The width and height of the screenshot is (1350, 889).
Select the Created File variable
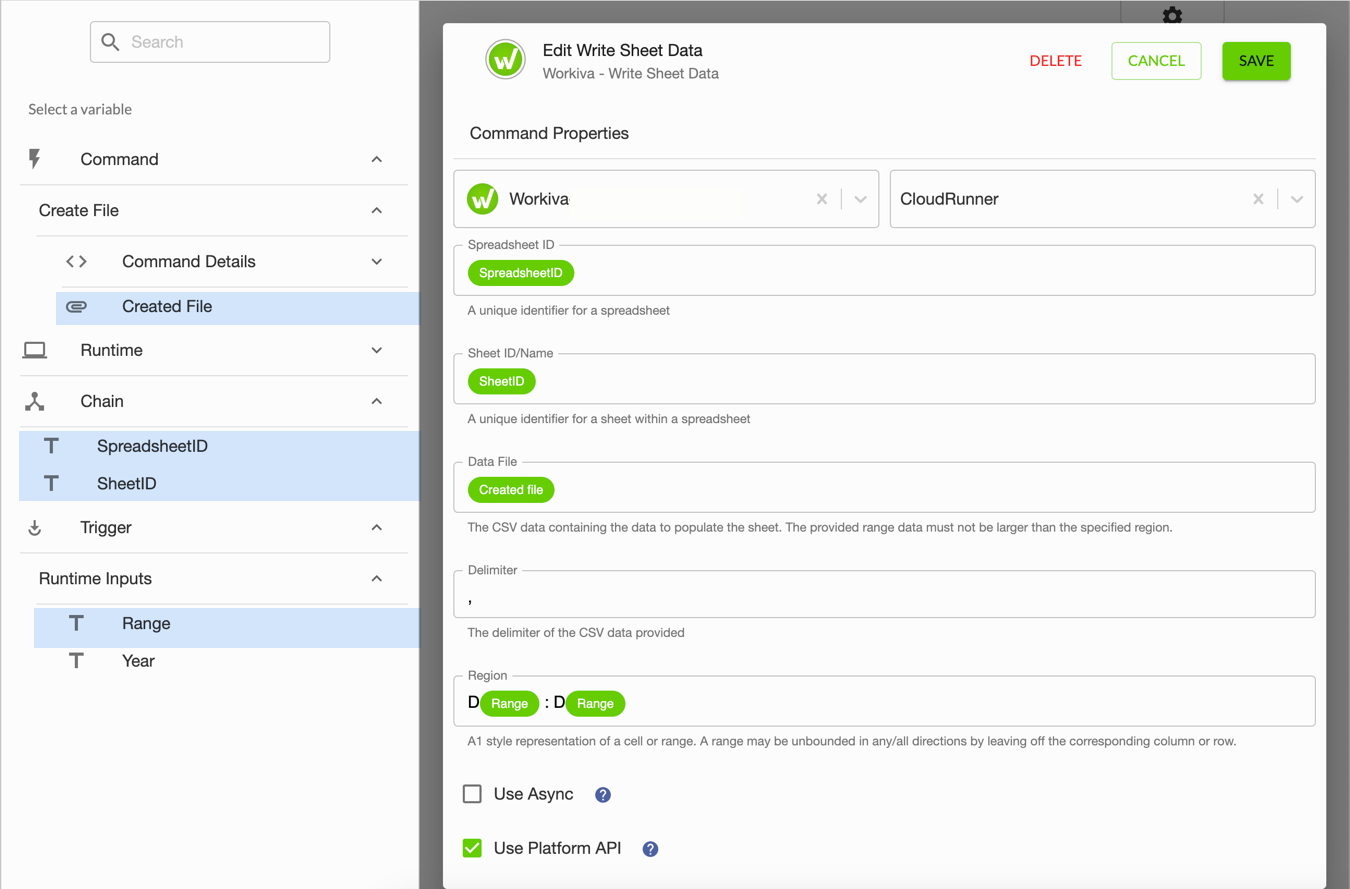point(237,307)
